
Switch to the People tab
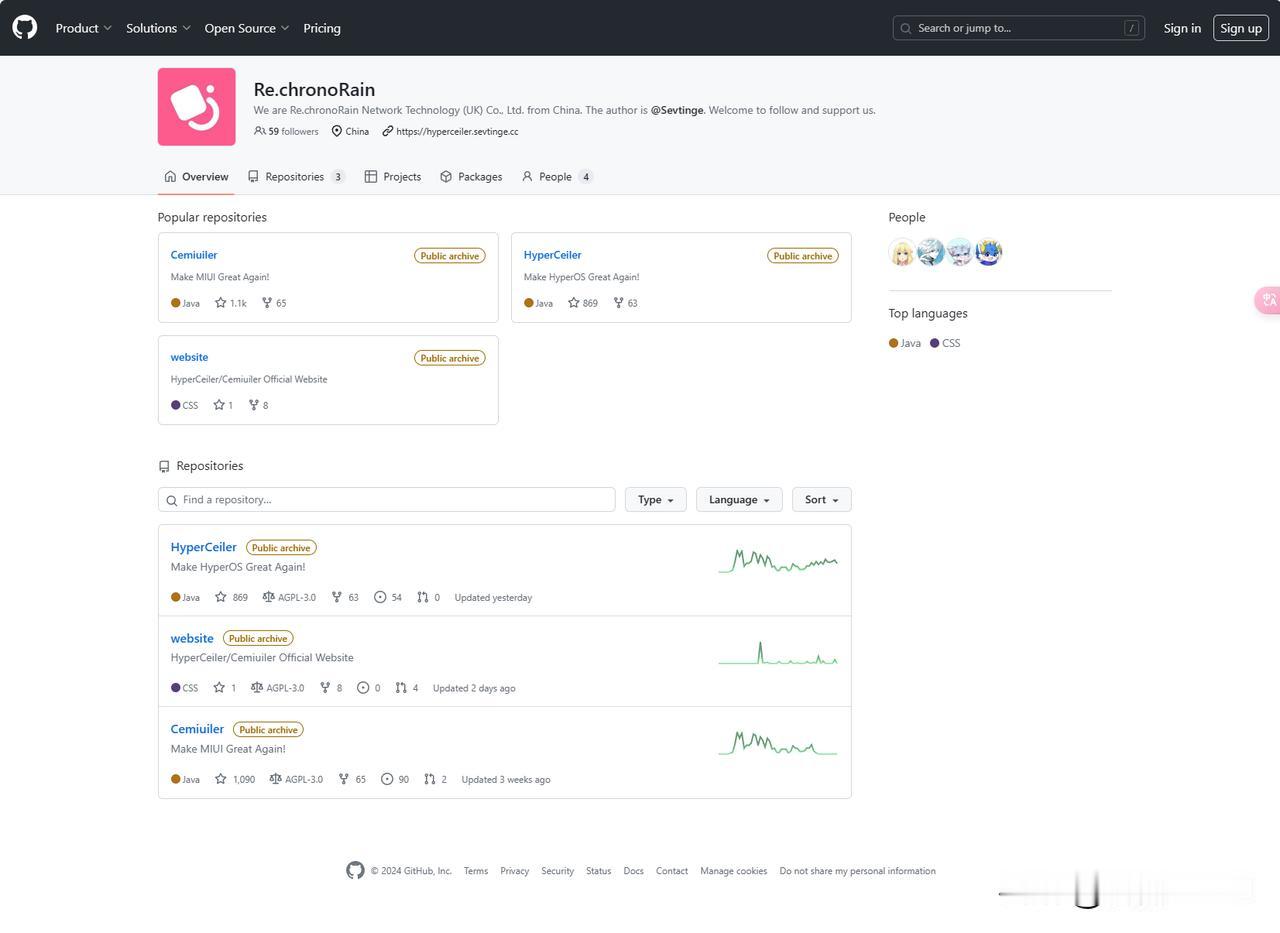pyautogui.click(x=557, y=177)
